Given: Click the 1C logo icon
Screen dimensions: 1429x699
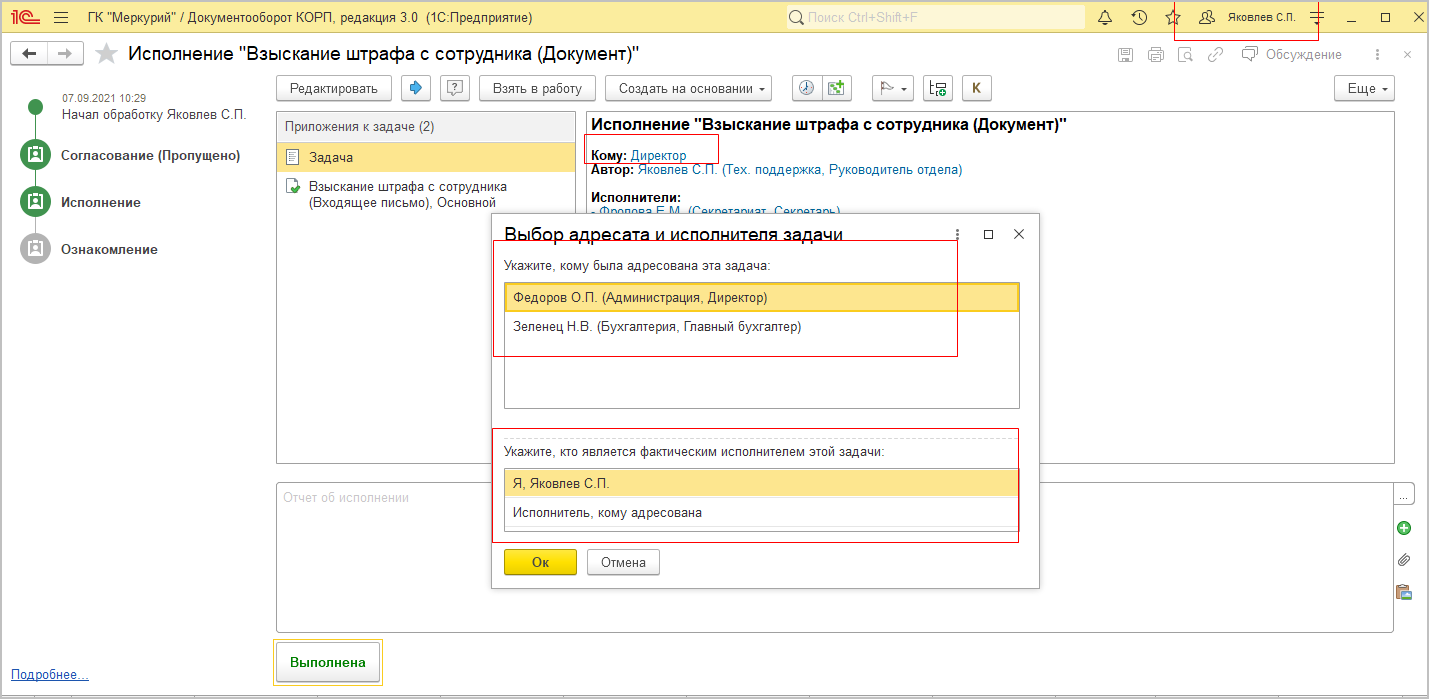Looking at the screenshot, I should point(24,18).
